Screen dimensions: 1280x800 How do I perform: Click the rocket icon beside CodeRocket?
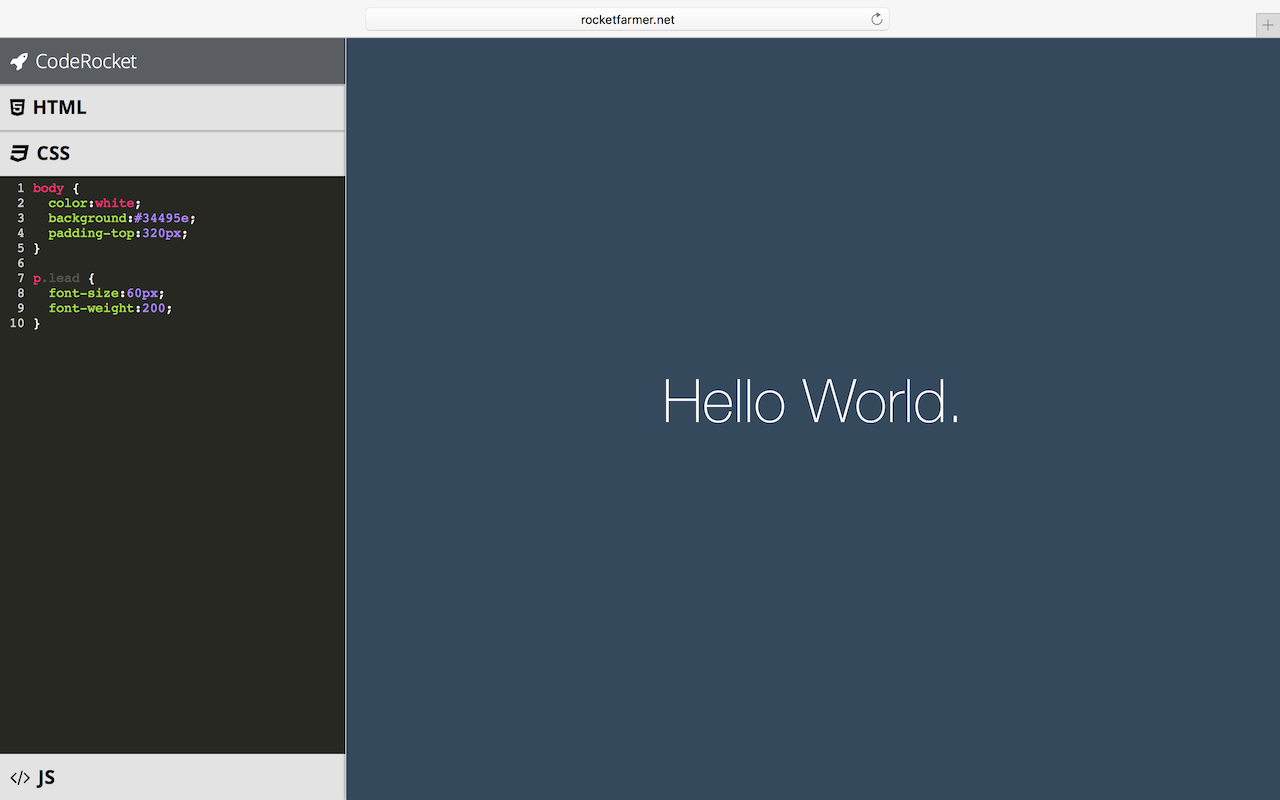pyautogui.click(x=19, y=62)
